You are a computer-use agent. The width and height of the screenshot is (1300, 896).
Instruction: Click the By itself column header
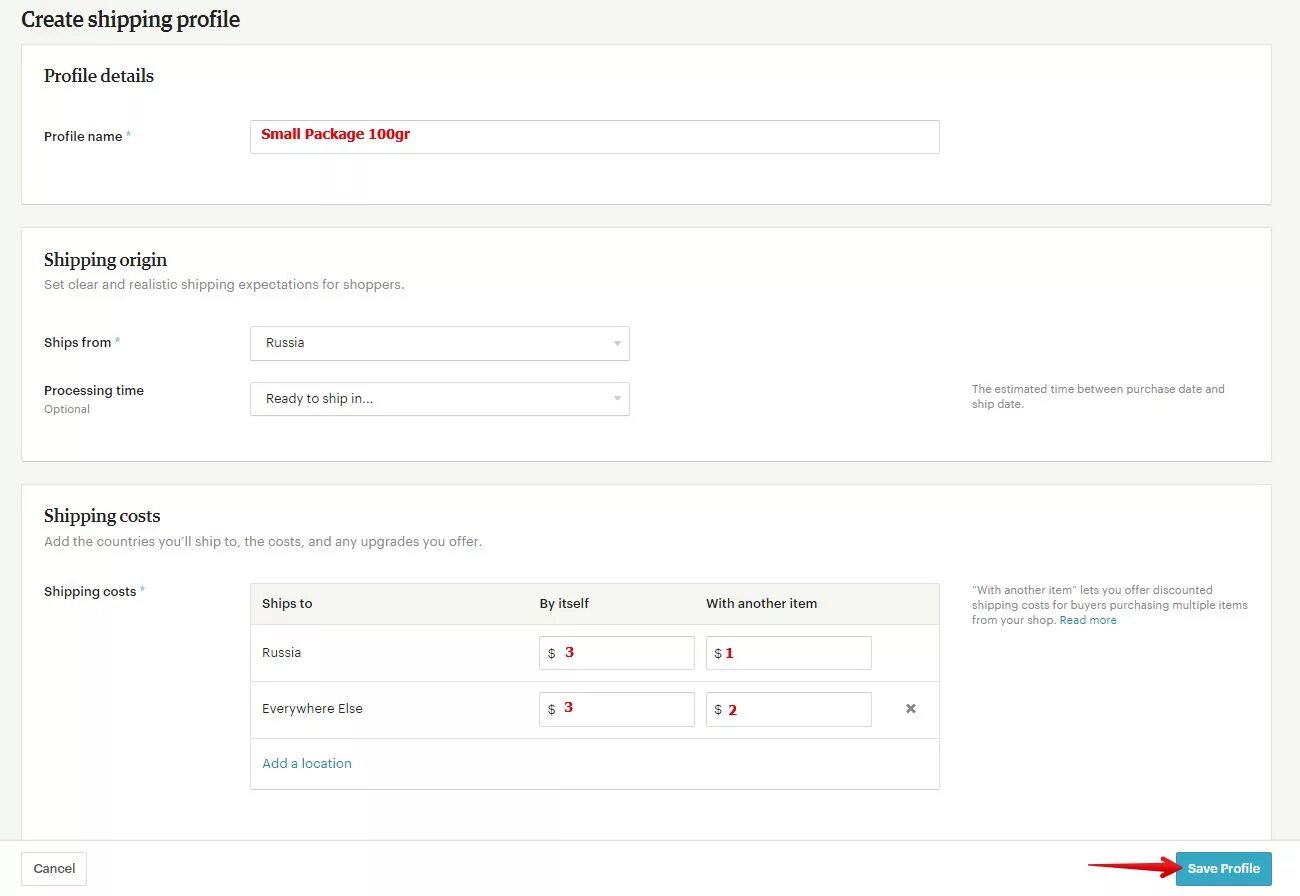(564, 604)
